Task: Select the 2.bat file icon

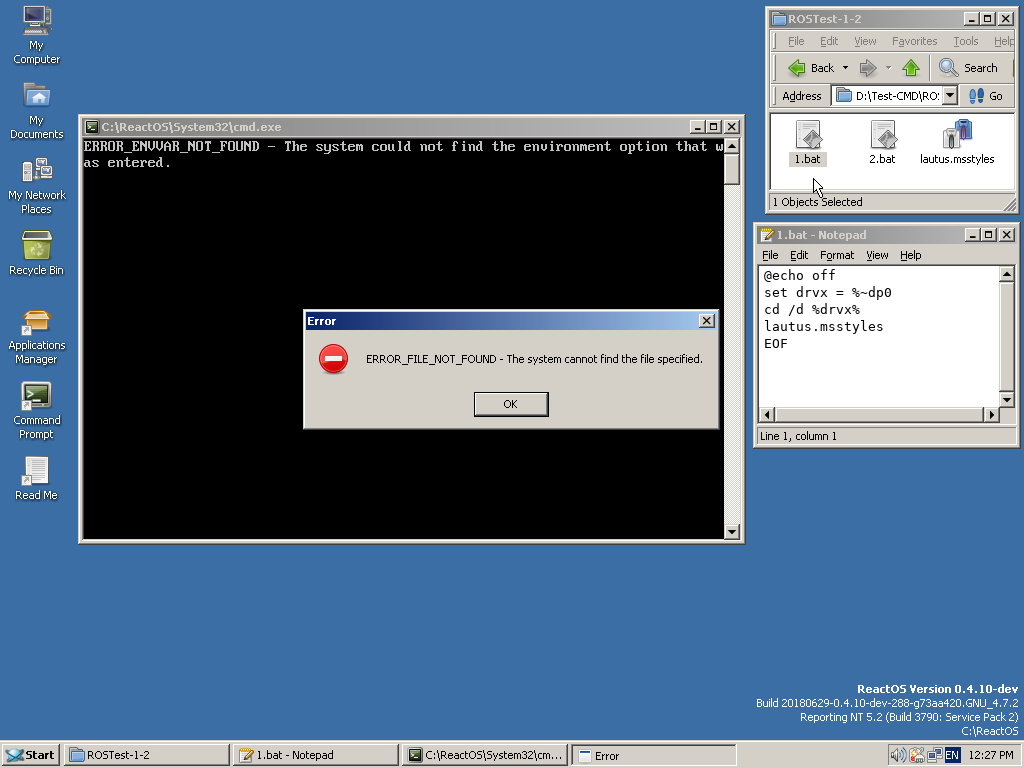Action: point(882,136)
